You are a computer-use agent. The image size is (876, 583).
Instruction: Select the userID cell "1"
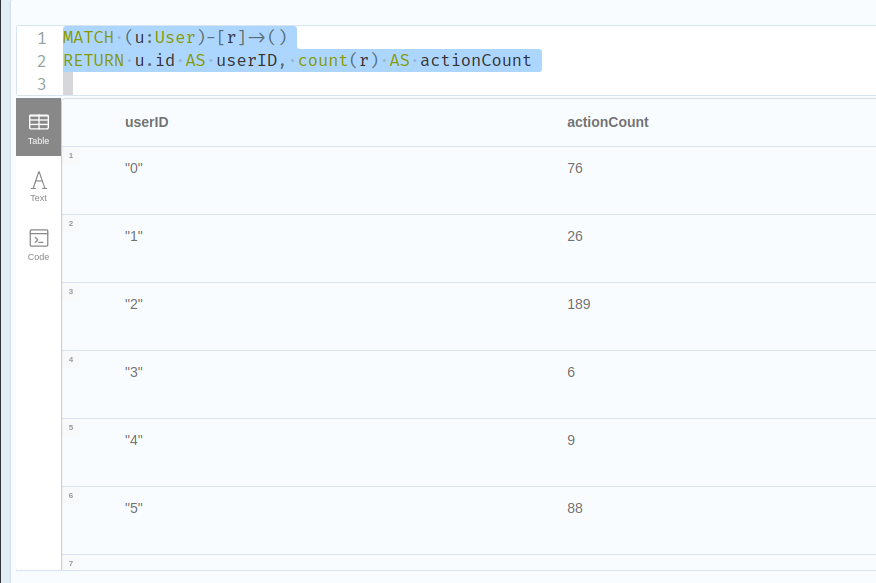point(134,236)
